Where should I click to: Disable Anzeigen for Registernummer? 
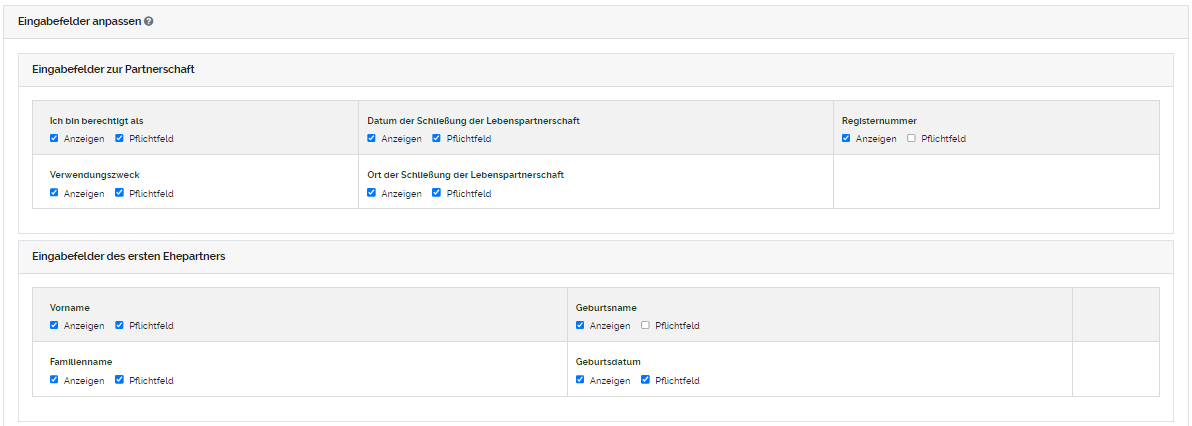(846, 138)
